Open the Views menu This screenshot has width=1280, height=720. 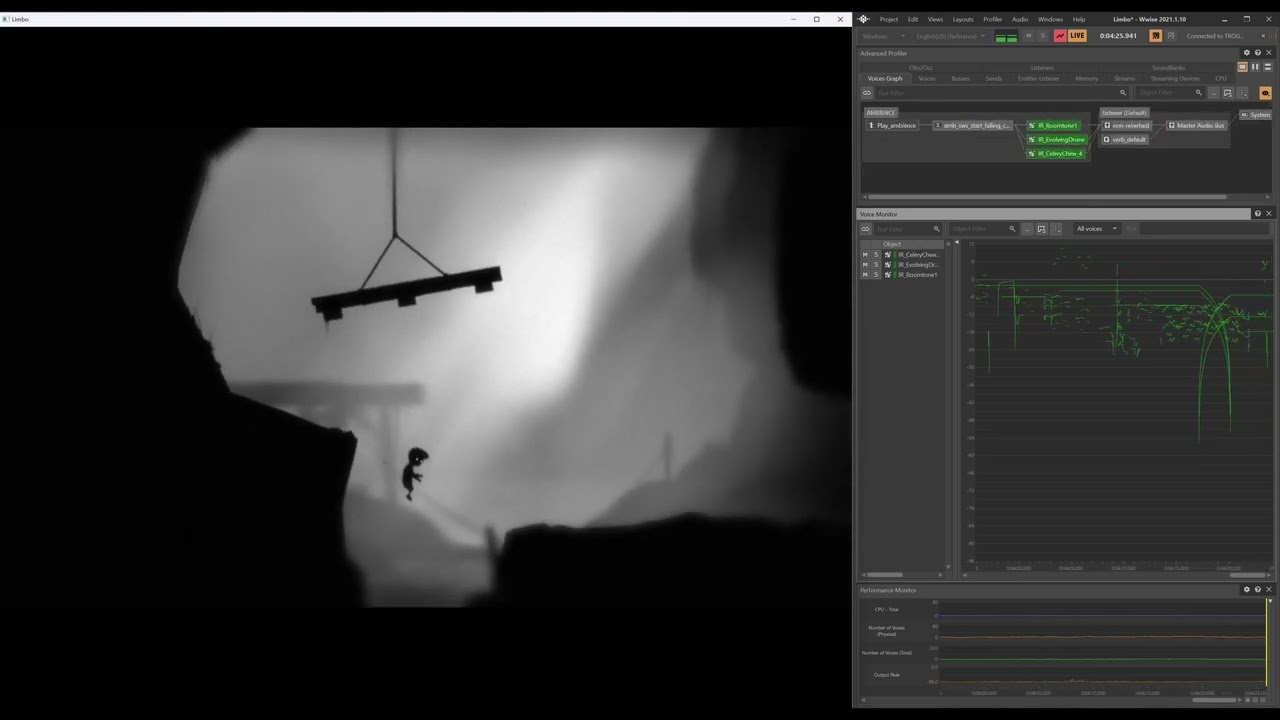[935, 19]
